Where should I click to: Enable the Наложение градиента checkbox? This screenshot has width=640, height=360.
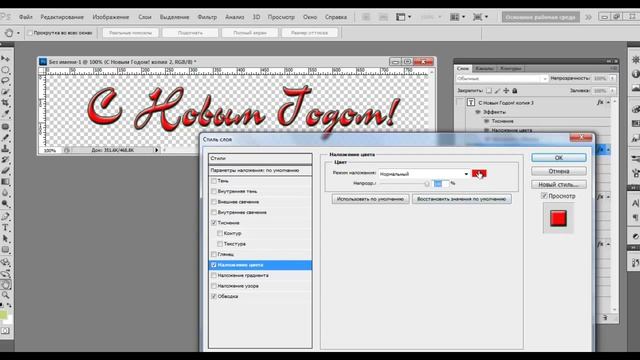[x=214, y=276]
